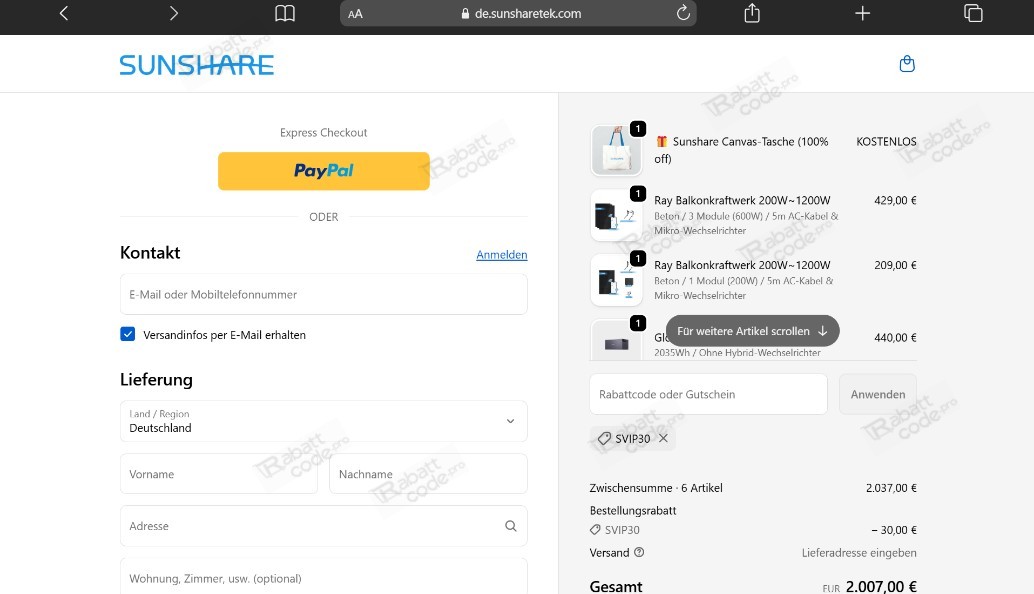
Task: Focus the Adresse input field
Action: (x=324, y=525)
